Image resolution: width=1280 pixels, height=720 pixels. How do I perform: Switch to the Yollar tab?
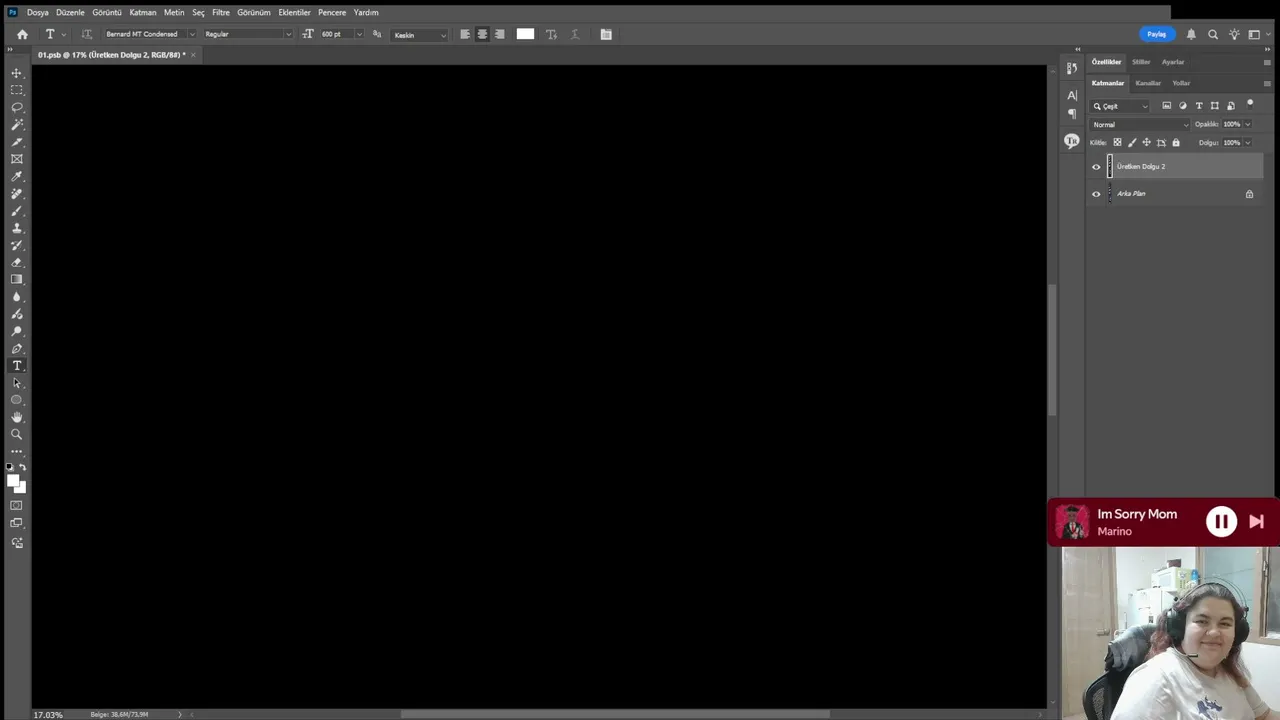[1181, 83]
